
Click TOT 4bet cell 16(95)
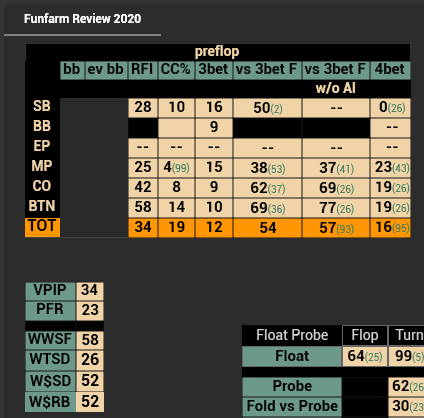[x=390, y=228]
